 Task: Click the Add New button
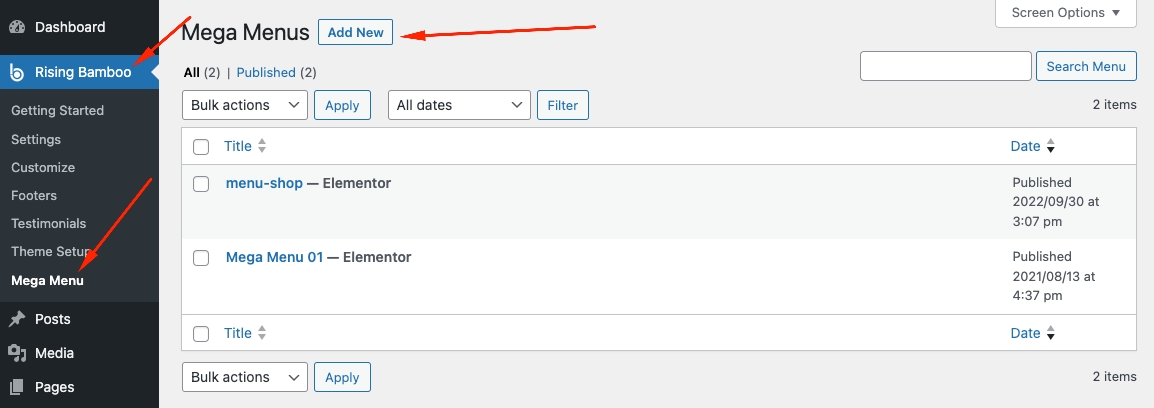pos(356,33)
